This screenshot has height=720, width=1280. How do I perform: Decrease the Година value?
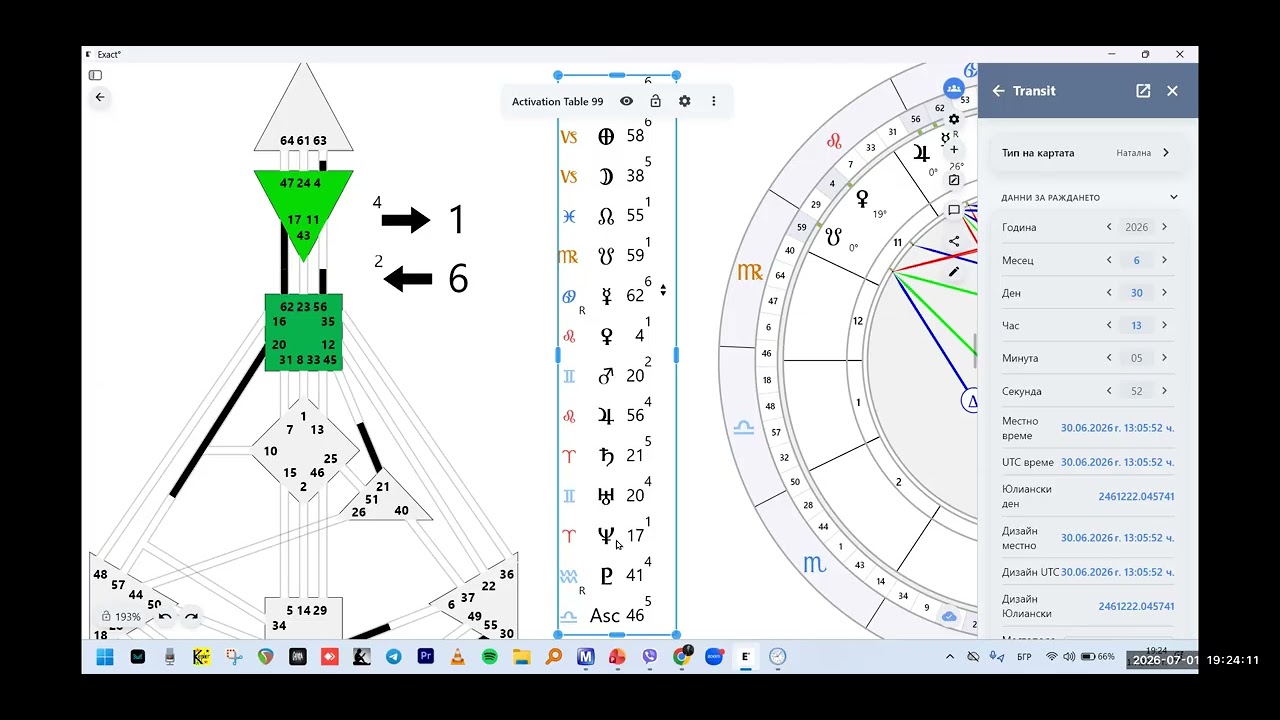point(1109,227)
